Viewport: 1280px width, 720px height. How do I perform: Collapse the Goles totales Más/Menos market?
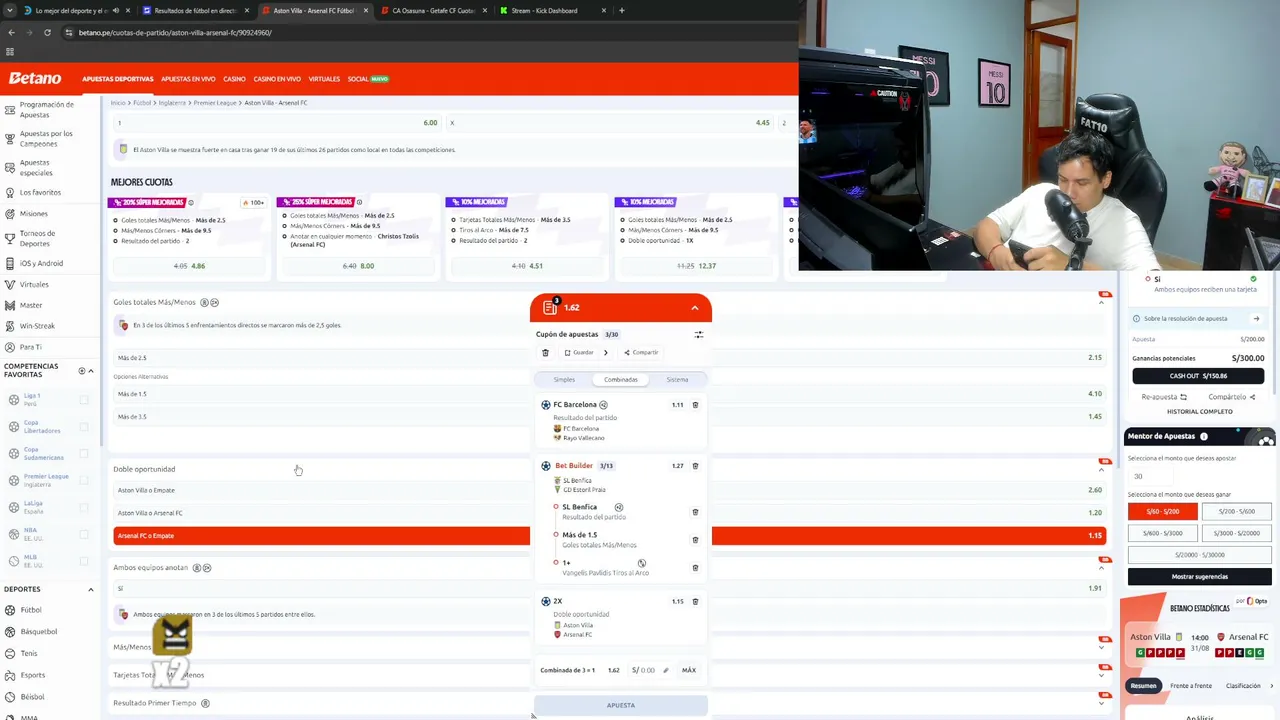(1102, 302)
